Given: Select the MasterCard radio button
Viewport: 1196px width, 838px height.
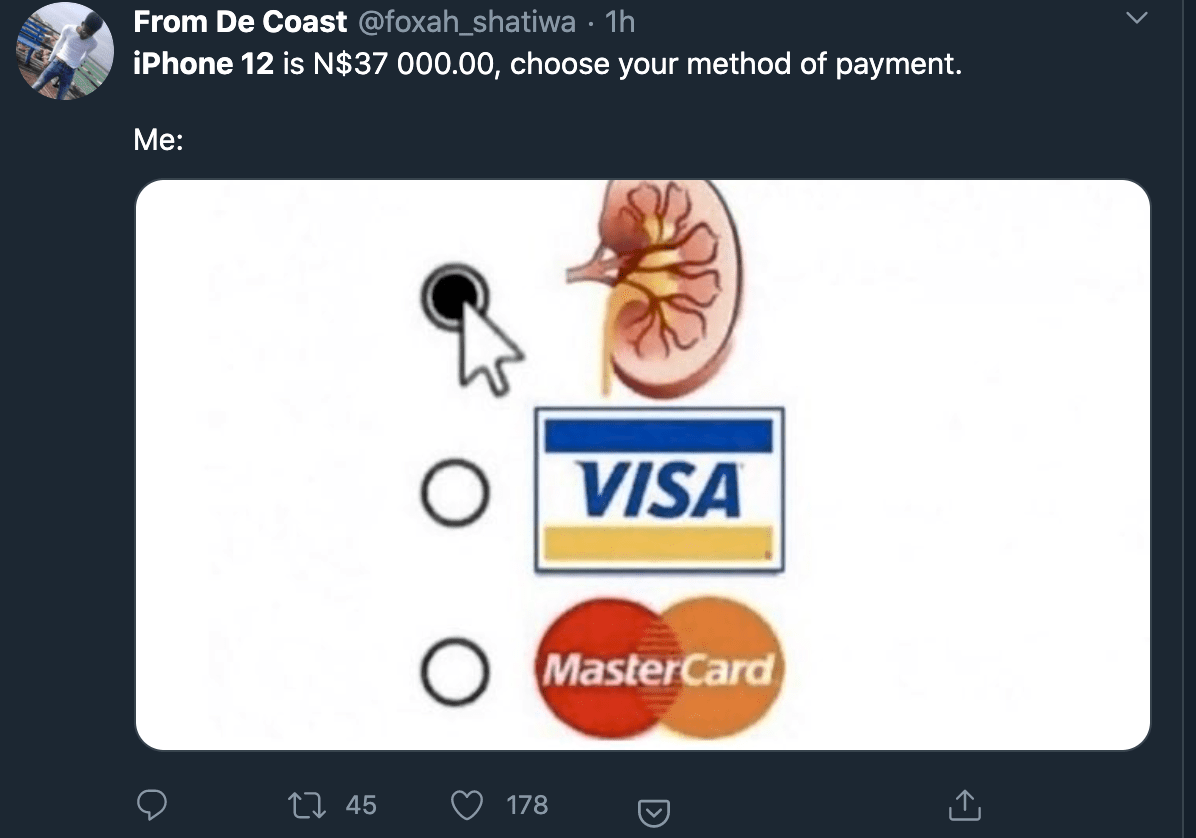Looking at the screenshot, I should pos(455,671).
